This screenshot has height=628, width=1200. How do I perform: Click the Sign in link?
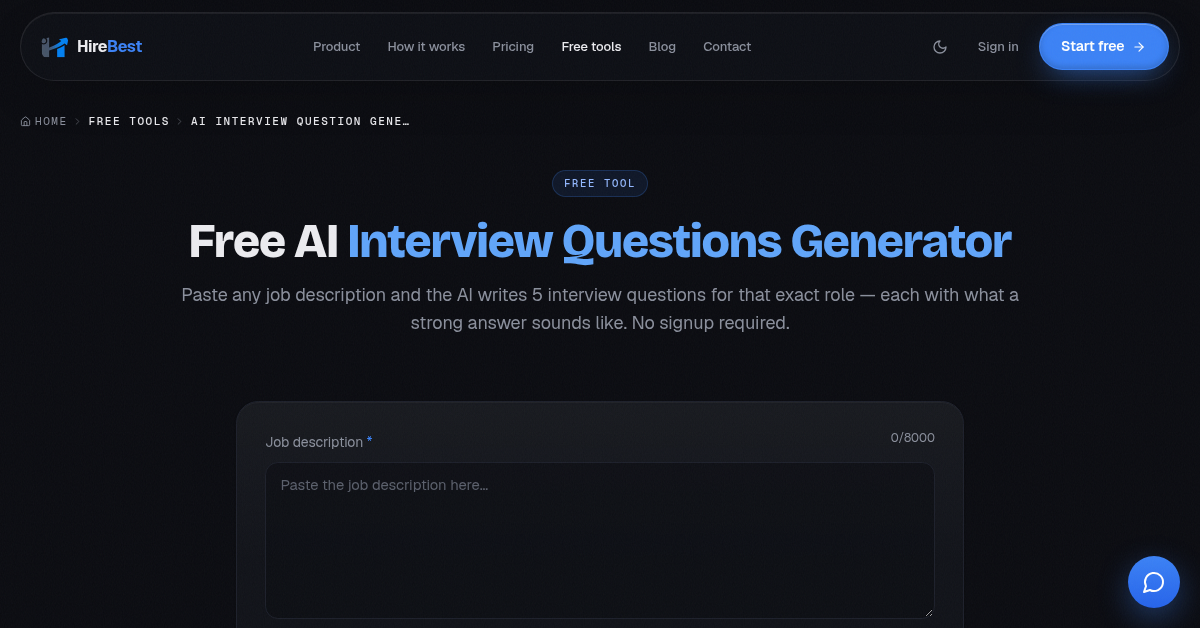point(998,47)
